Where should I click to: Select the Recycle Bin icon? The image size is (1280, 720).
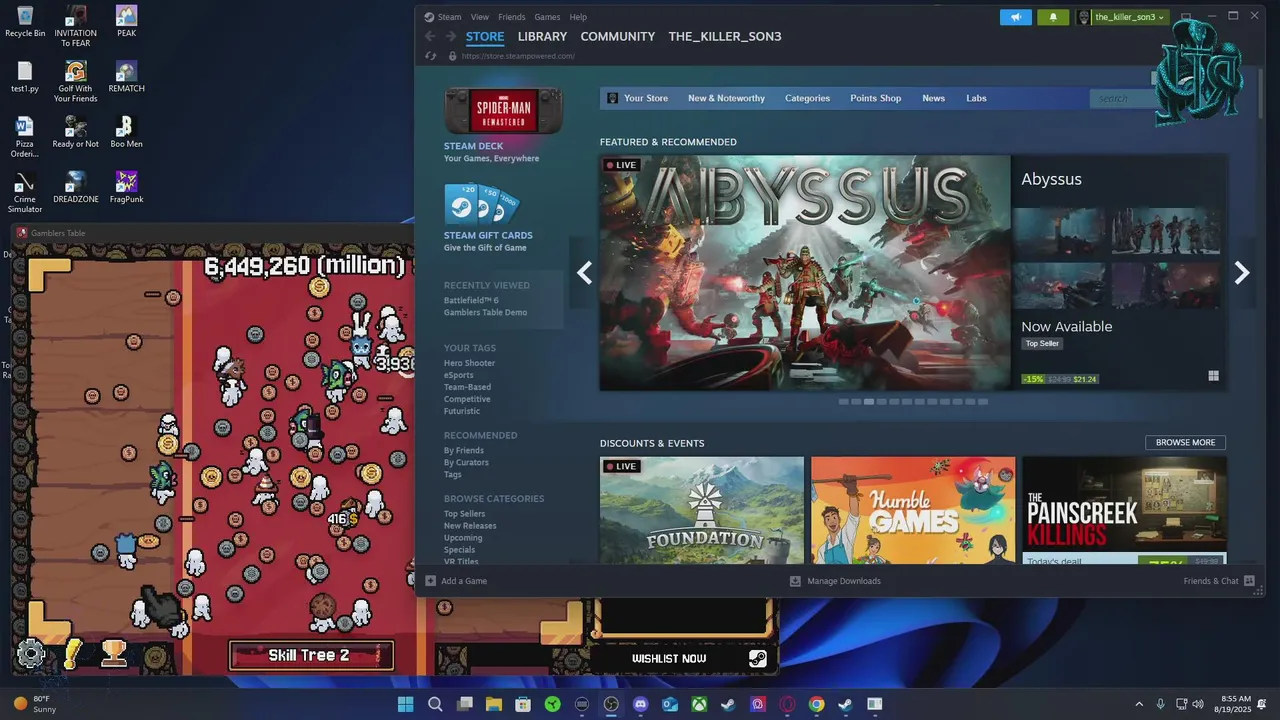pyautogui.click(x=25, y=21)
